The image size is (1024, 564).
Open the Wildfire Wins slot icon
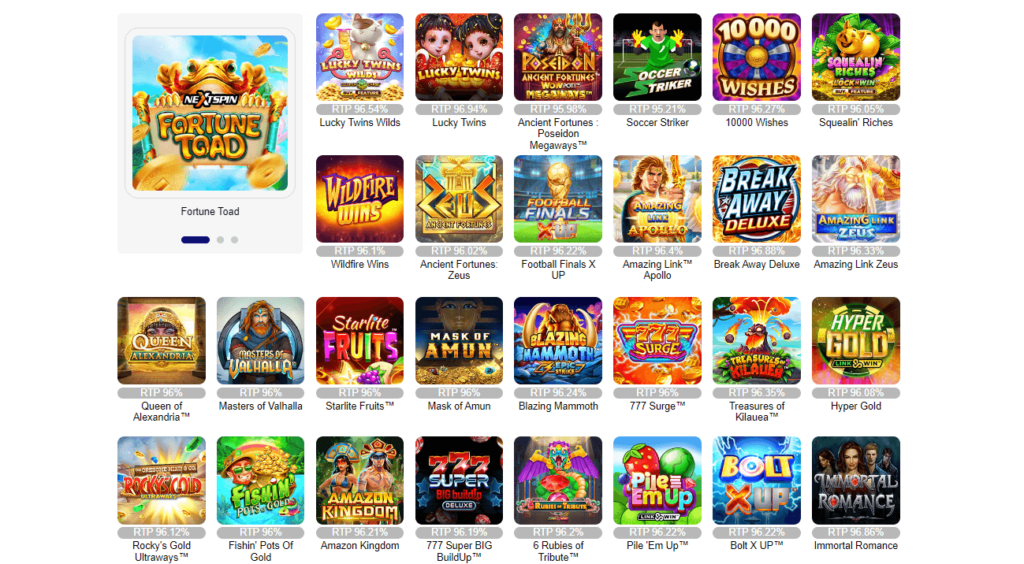click(360, 199)
